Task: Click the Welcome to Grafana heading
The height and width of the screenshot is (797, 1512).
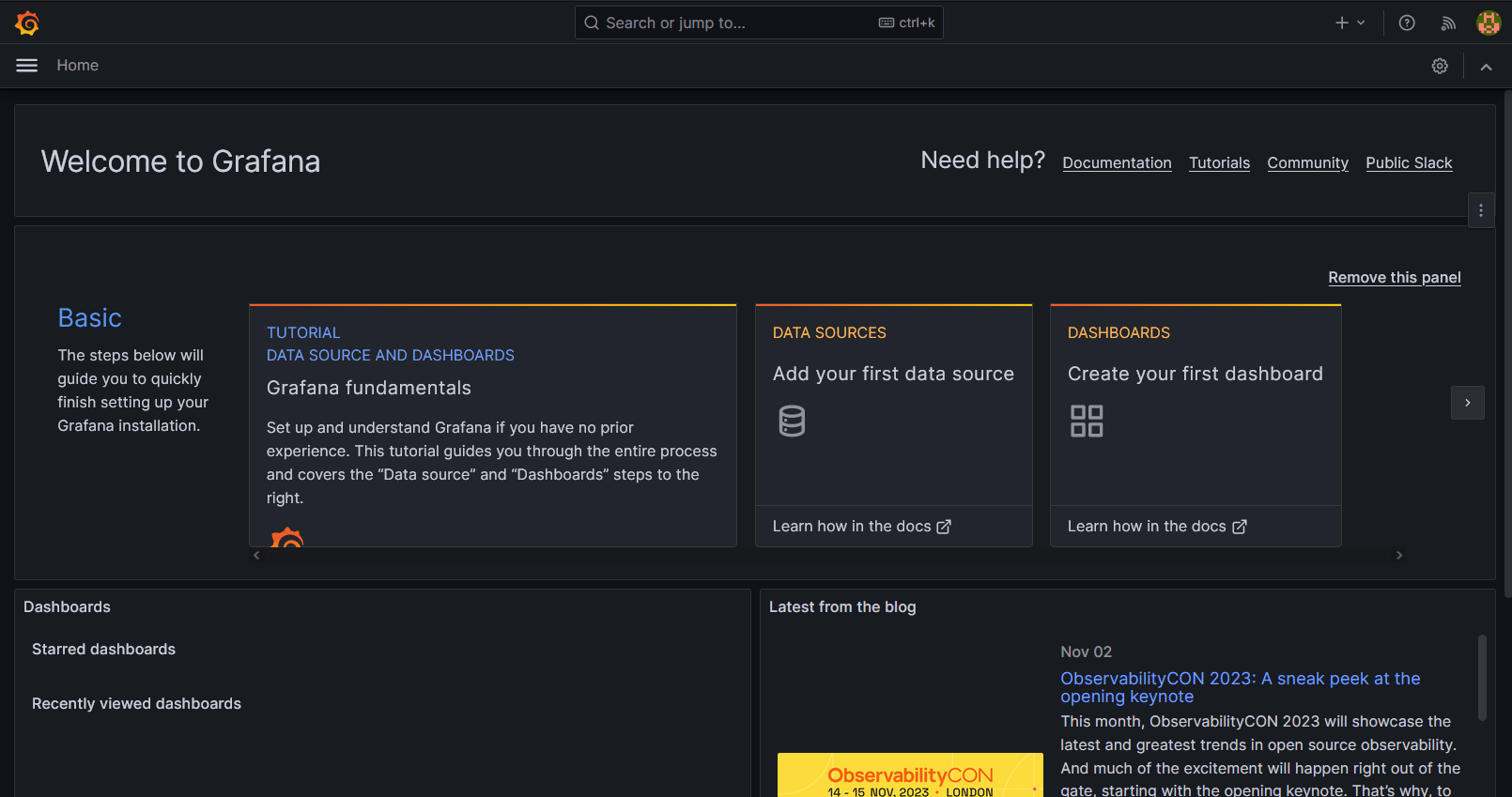Action: tap(180, 161)
